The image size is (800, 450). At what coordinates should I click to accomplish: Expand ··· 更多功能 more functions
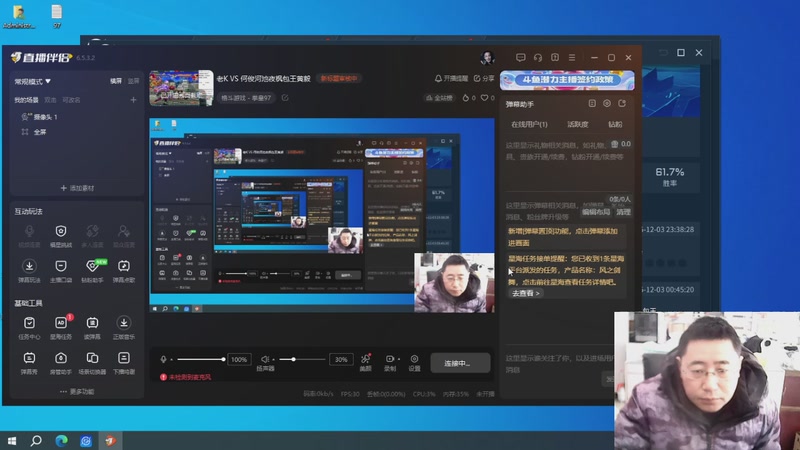click(77, 391)
